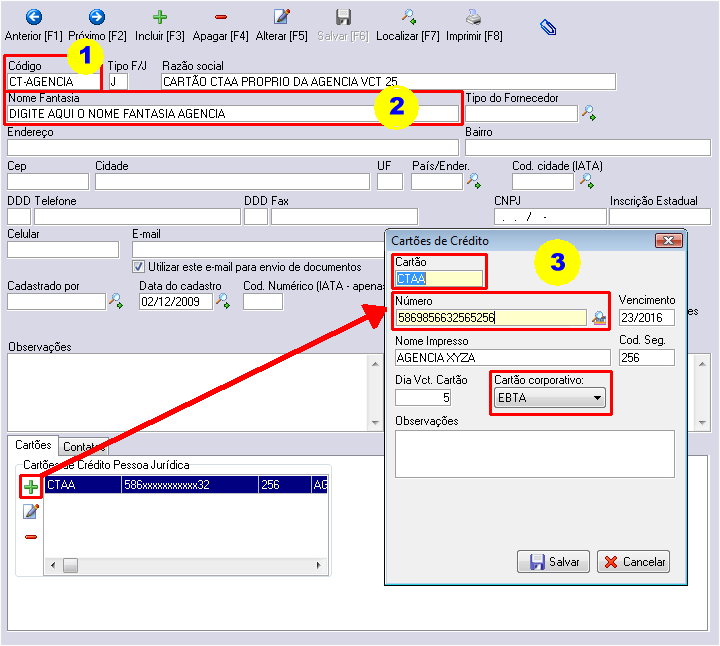The image size is (720, 646).
Task: Click the Nome Fantasia input field
Action: [x=233, y=113]
